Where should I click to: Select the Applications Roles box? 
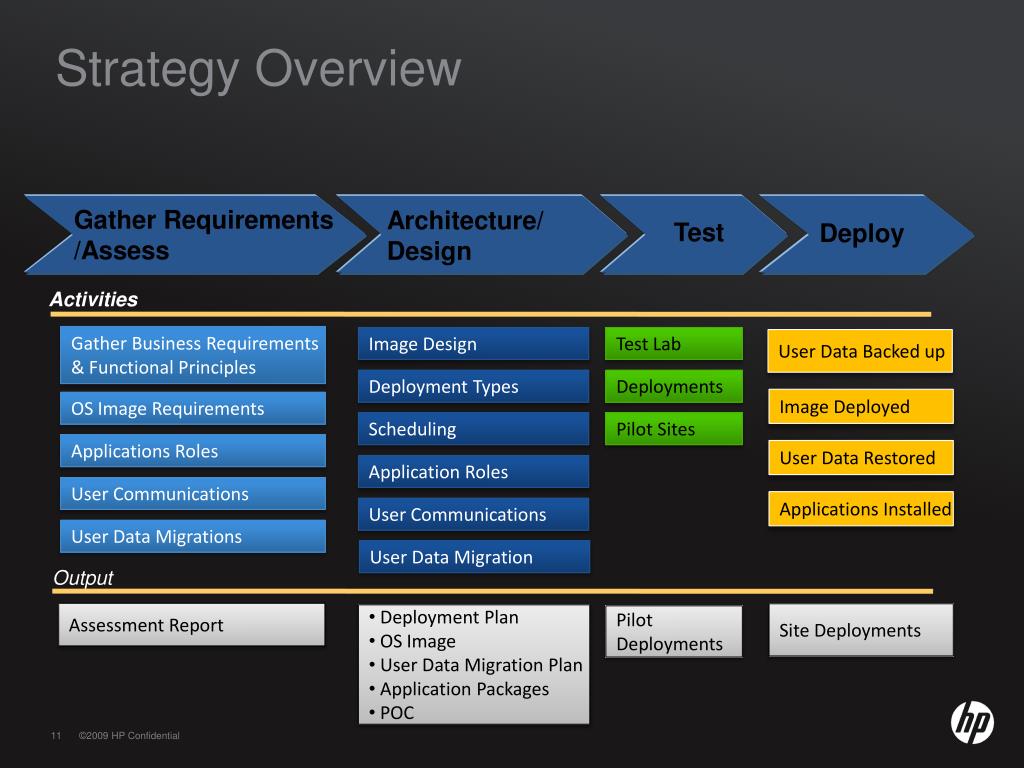[193, 451]
